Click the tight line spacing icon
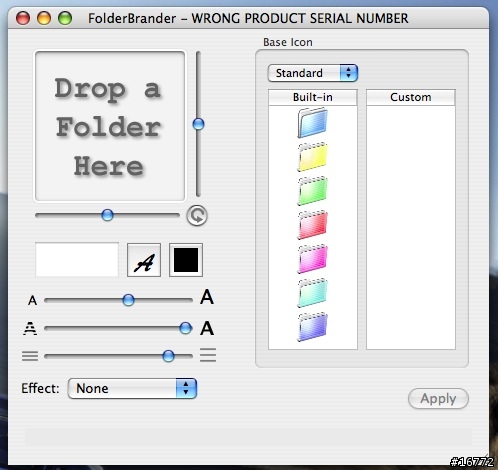 (30, 356)
